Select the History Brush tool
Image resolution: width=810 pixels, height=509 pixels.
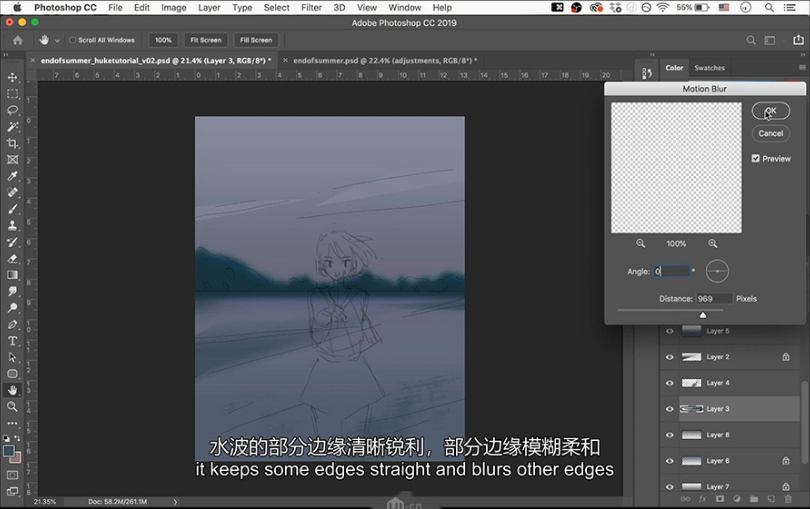pos(12,242)
